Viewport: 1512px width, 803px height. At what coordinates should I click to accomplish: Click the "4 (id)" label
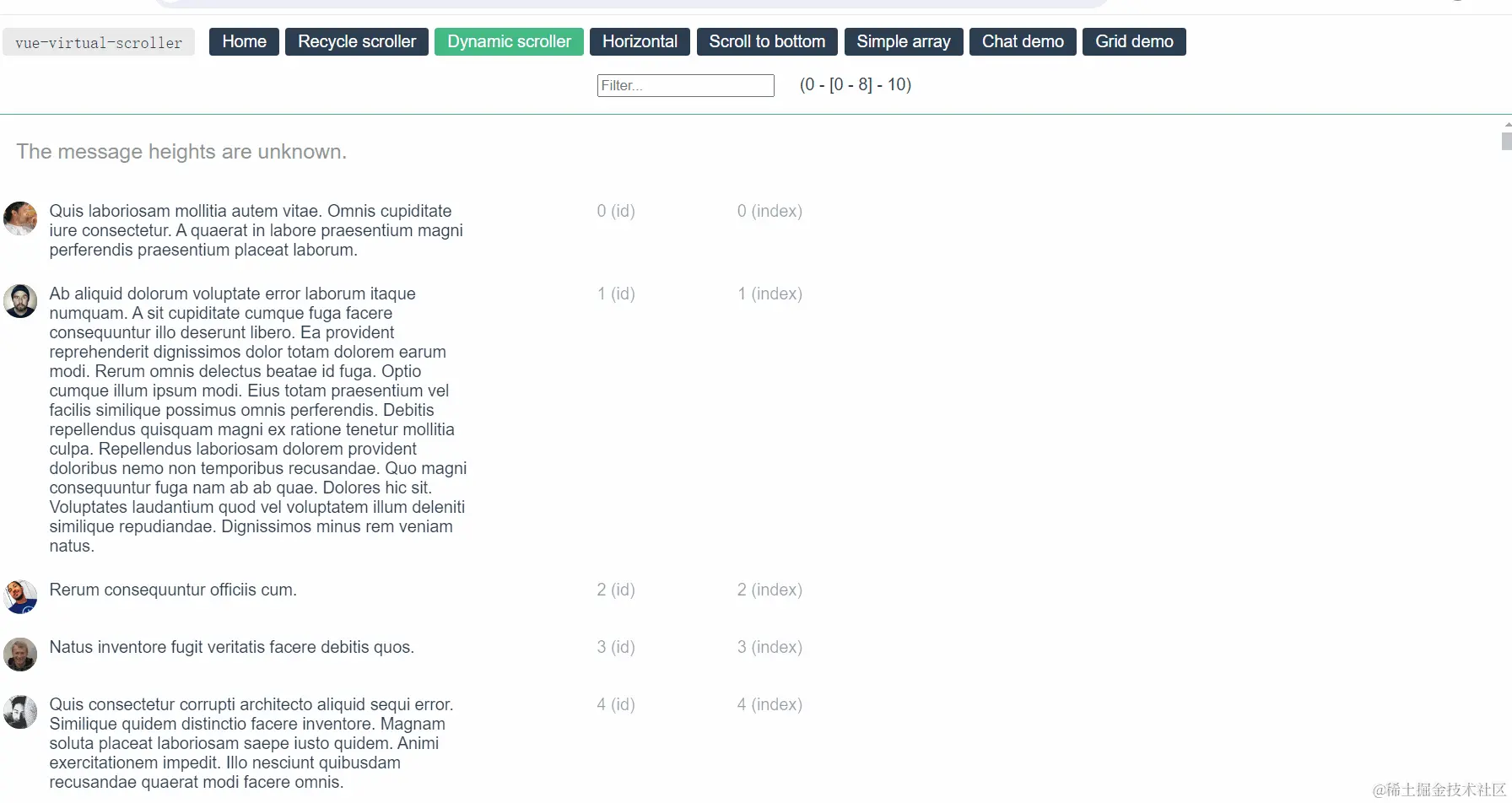click(616, 704)
